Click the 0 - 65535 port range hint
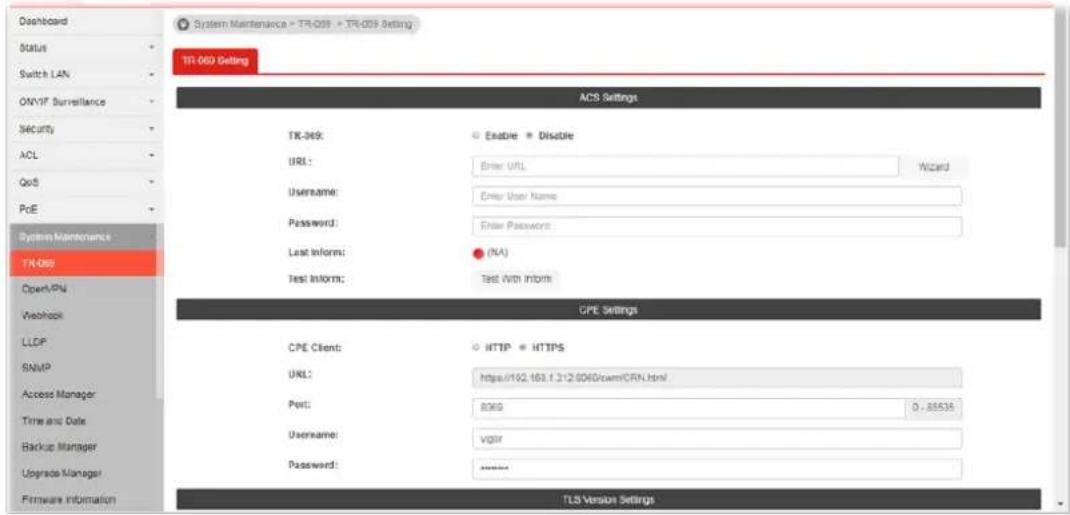Image resolution: width=1070 pixels, height=515 pixels. 933,409
